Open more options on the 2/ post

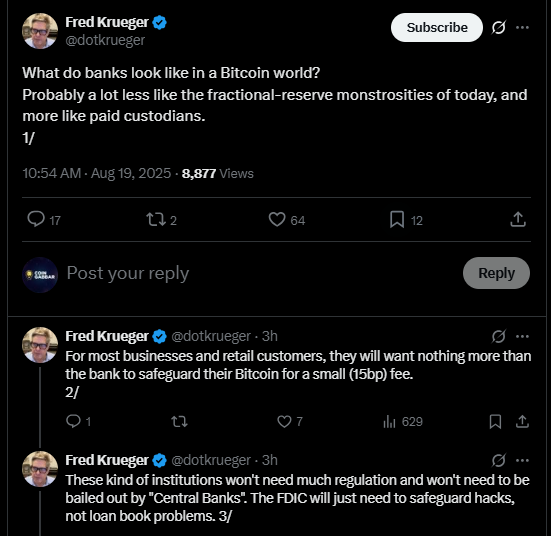point(523,336)
